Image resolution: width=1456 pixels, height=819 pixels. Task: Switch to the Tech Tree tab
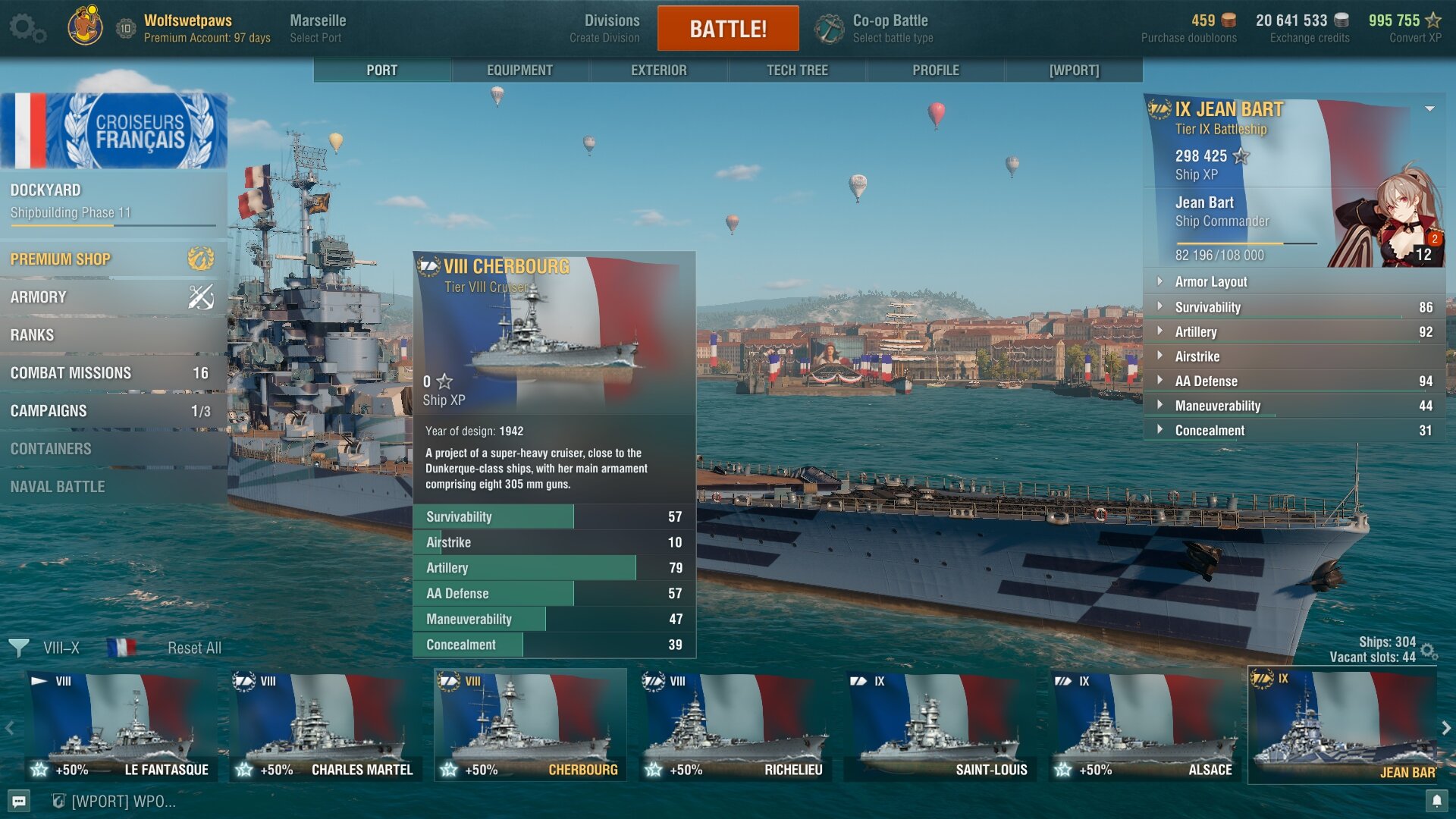tap(797, 70)
